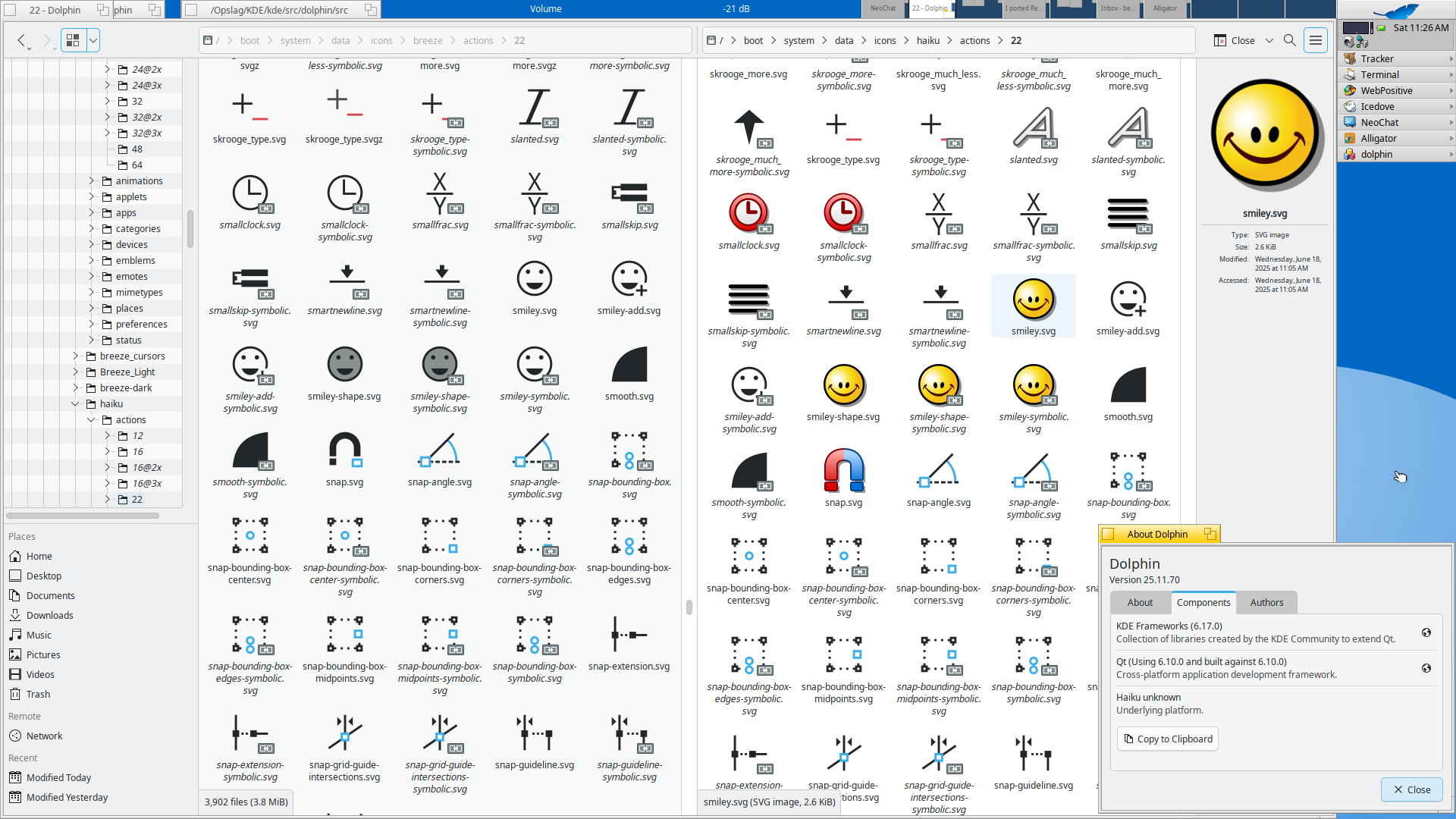Open view mode dropdown arrow
The height and width of the screenshot is (819, 1456).
point(93,40)
